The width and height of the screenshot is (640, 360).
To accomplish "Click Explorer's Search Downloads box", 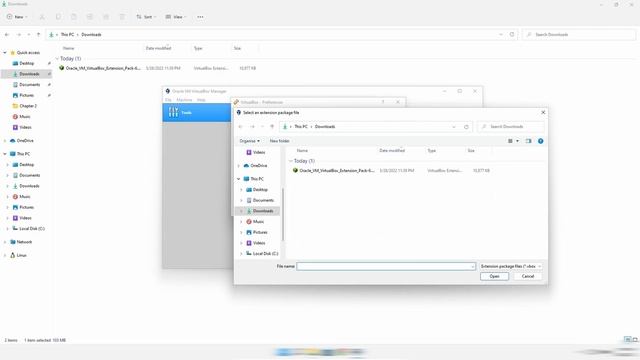I will [x=580, y=35].
